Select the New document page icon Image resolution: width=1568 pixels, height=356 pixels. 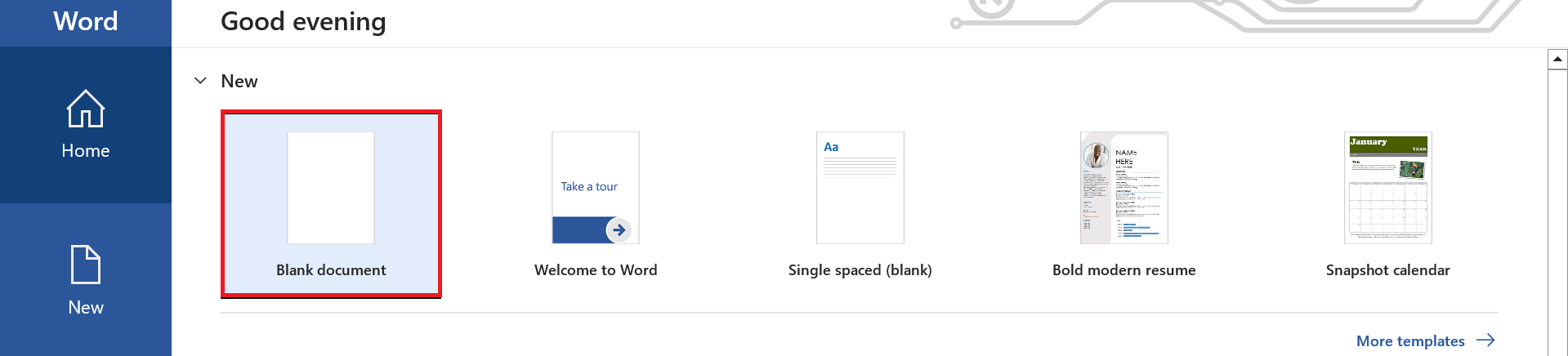(86, 265)
